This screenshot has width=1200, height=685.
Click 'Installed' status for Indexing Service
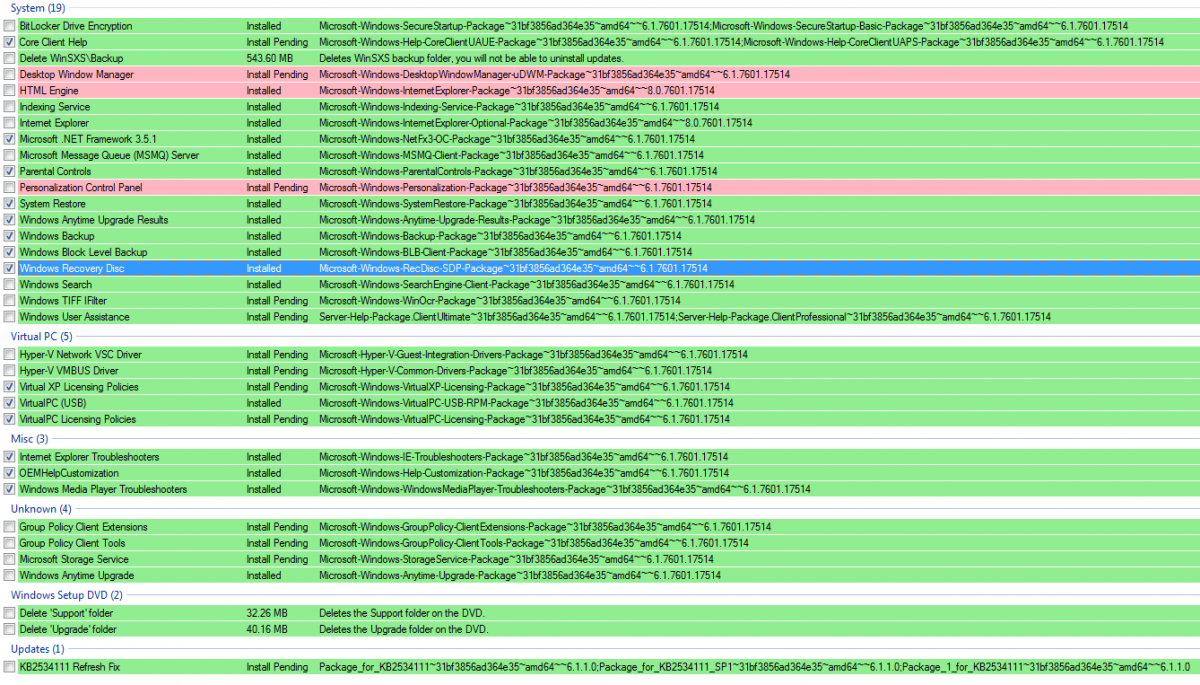point(264,107)
